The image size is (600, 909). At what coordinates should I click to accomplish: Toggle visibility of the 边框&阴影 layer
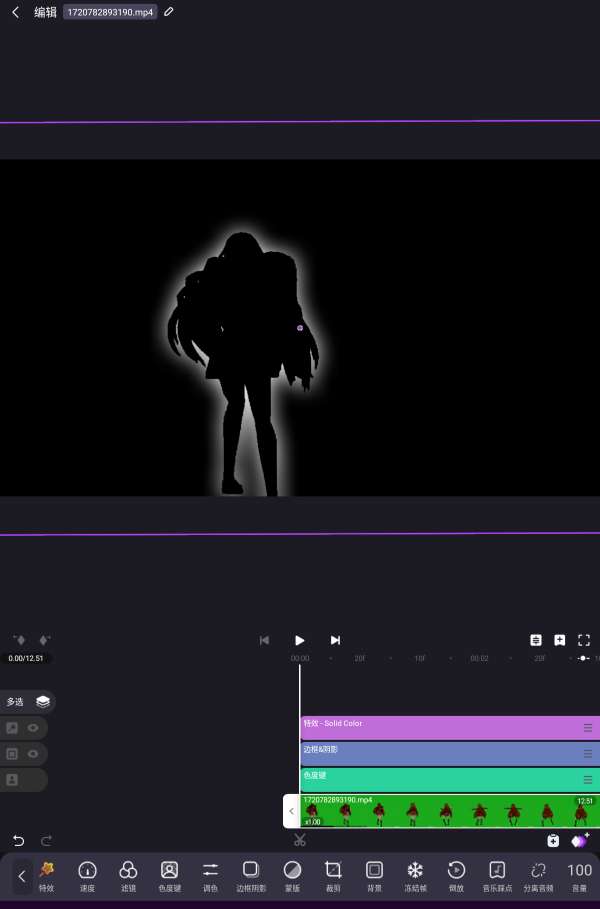coord(33,754)
